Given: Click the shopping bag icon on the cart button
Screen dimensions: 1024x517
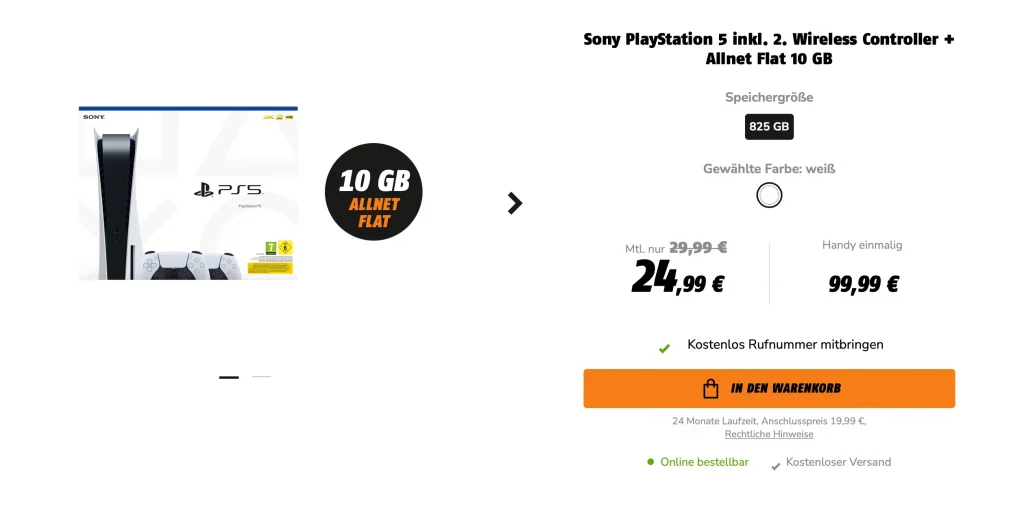Looking at the screenshot, I should point(711,388).
